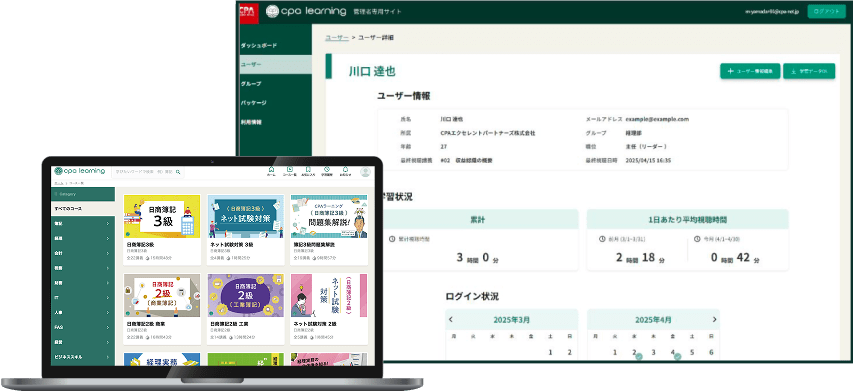The height and width of the screenshot is (391, 853).
Task: Go to next month in login calendar
Action: [714, 319]
